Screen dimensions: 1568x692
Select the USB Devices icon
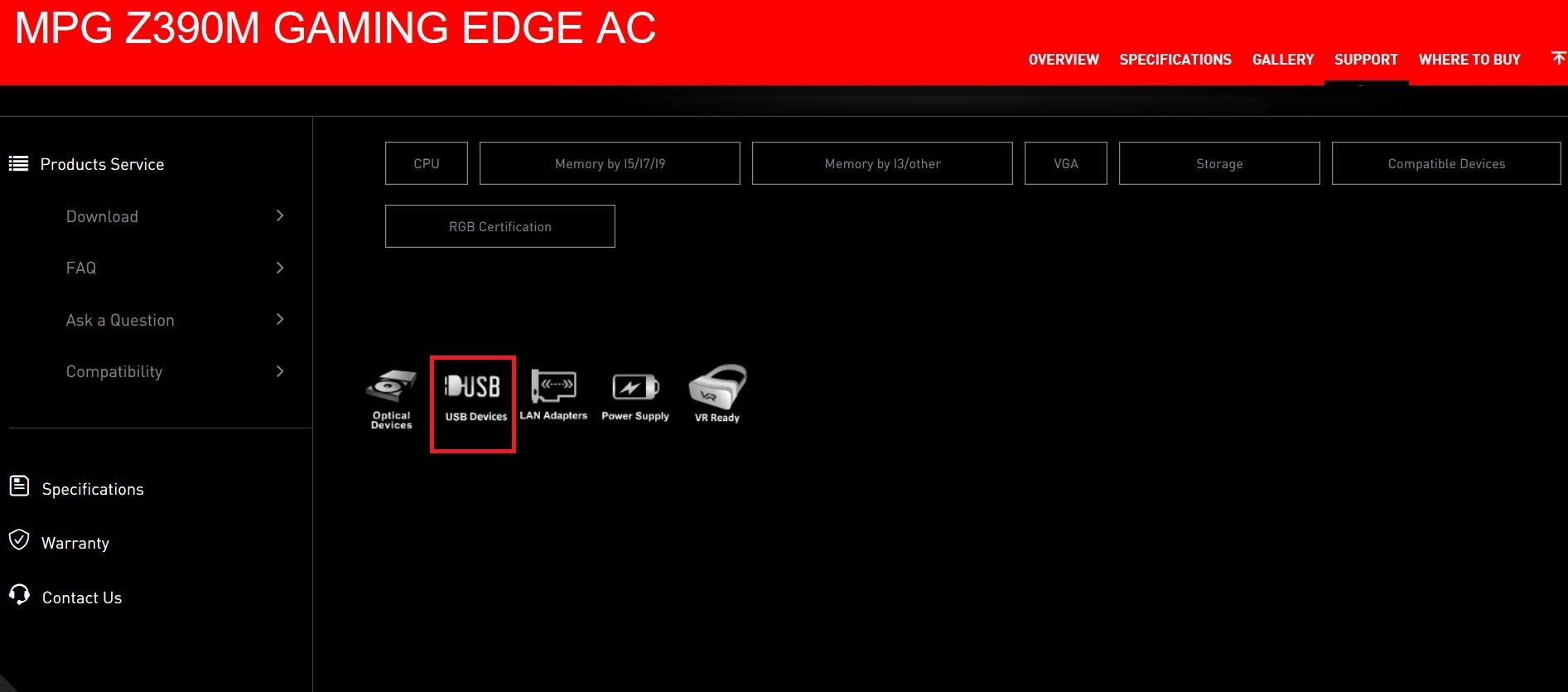[474, 387]
